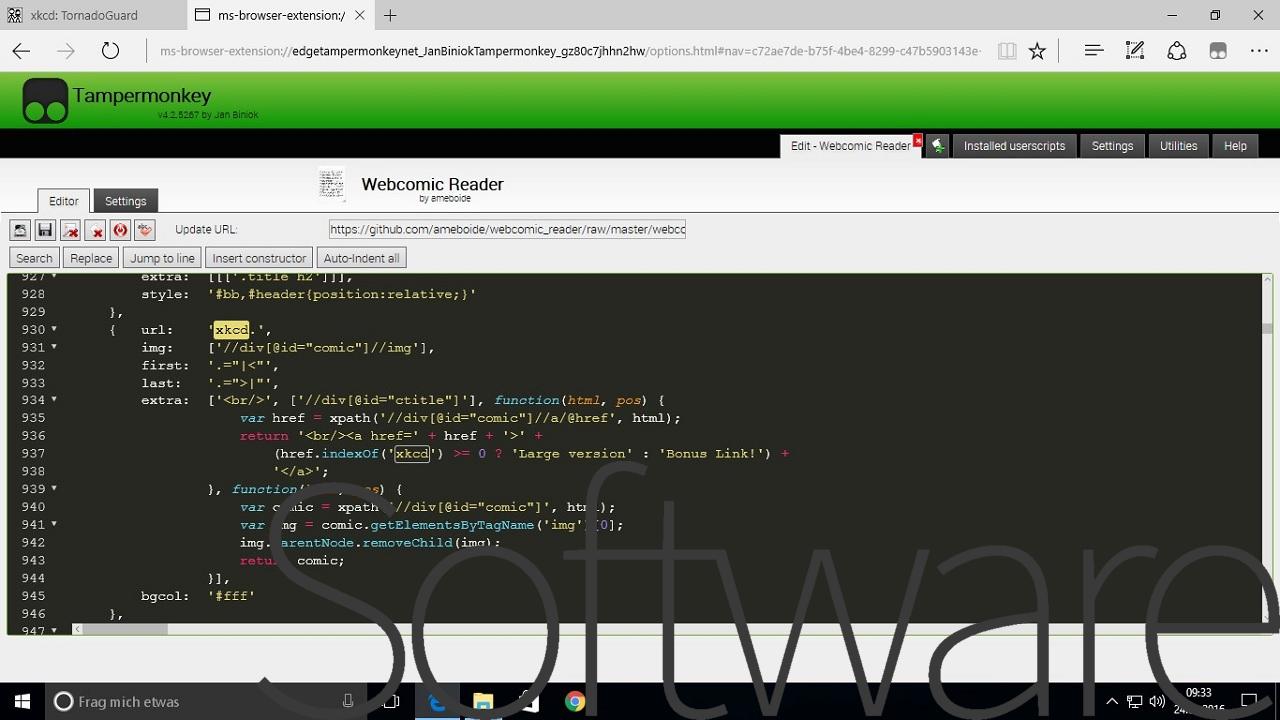Open the Windows Start menu

(22, 701)
